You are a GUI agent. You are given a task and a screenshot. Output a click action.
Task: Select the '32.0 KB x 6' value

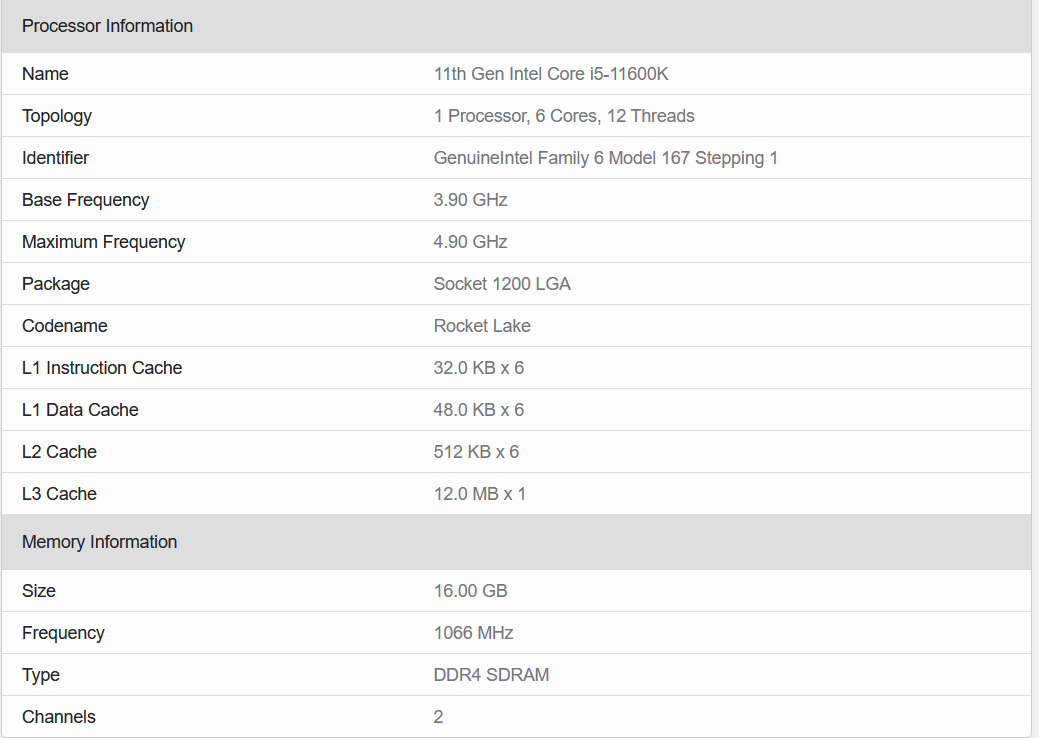click(x=479, y=368)
